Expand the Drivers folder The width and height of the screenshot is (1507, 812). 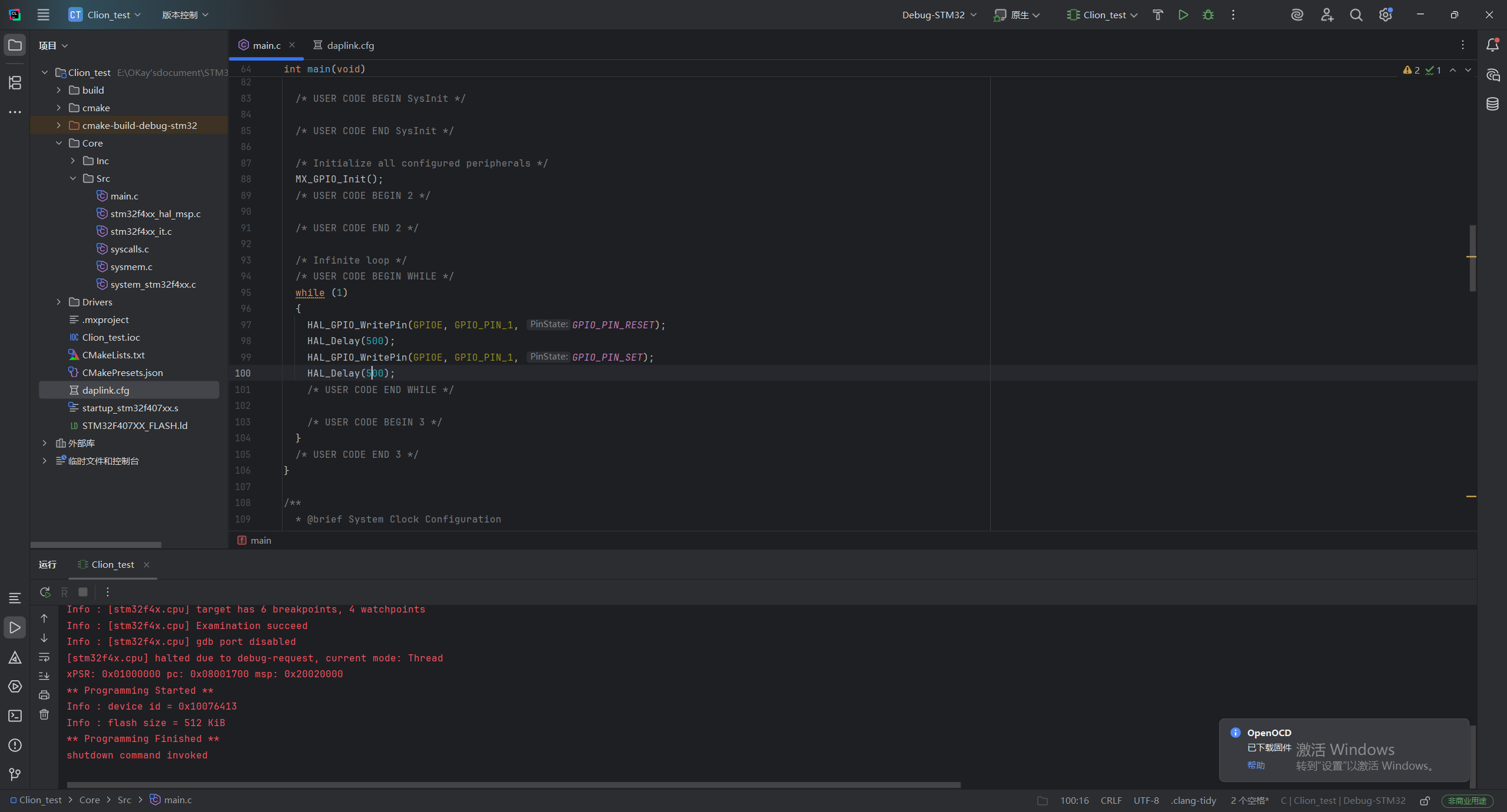tap(58, 302)
